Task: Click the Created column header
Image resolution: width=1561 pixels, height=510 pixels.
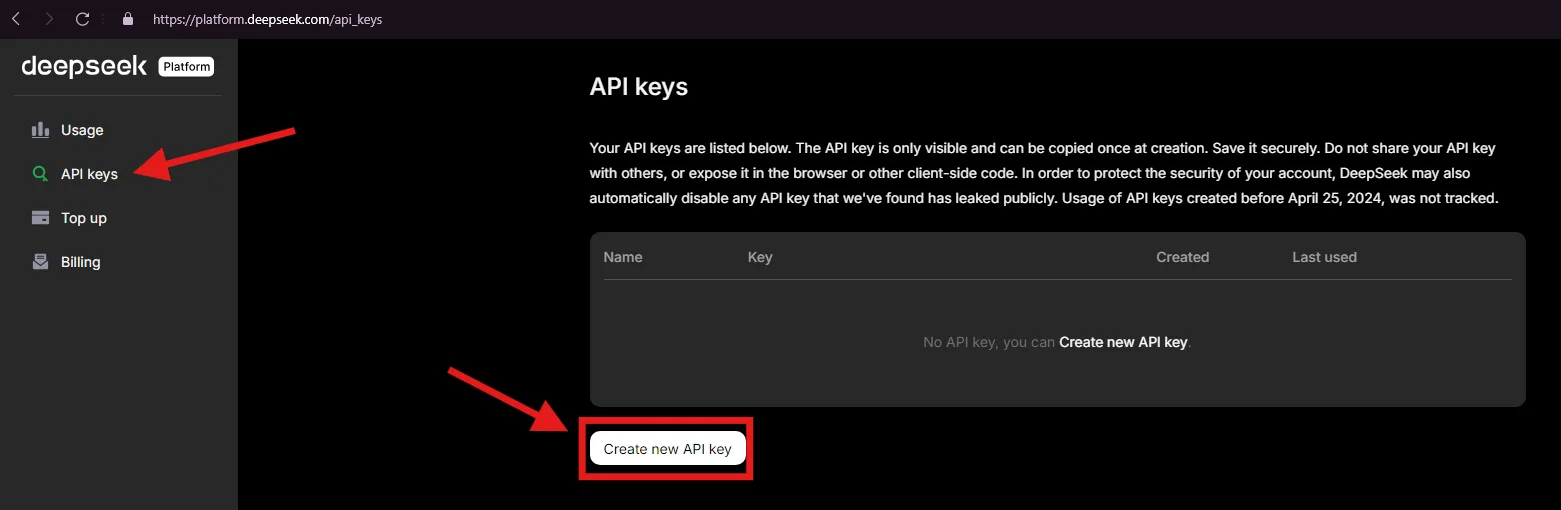Action: [x=1182, y=257]
